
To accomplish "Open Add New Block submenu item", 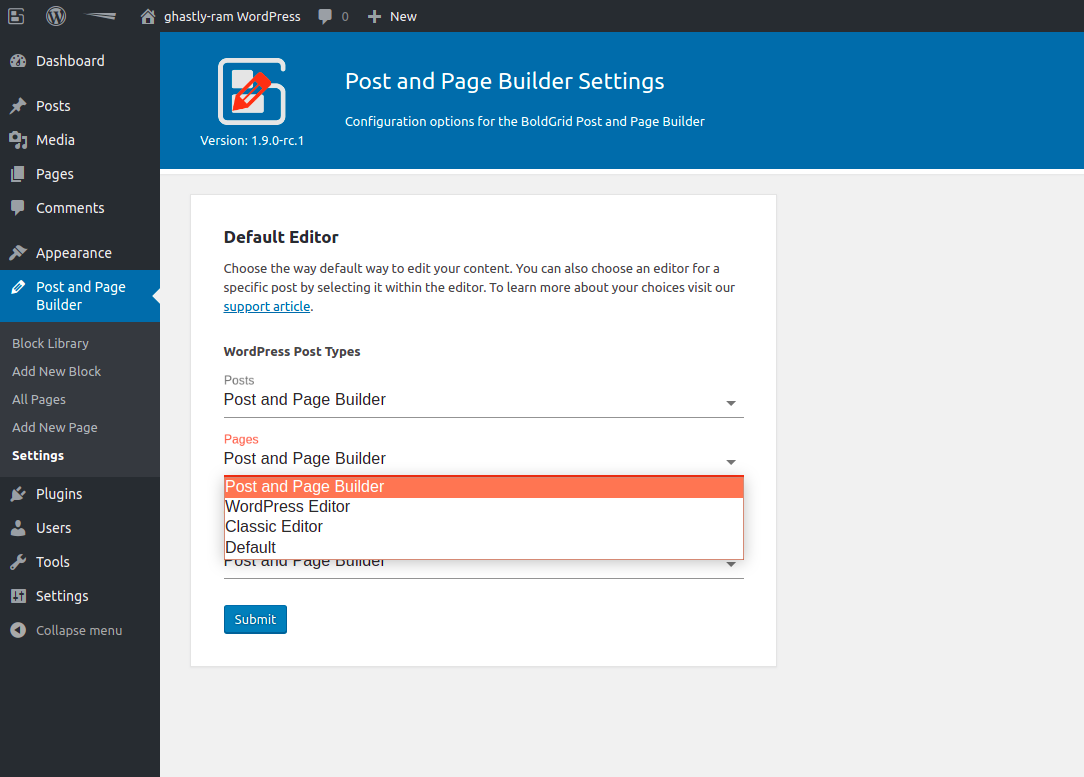I will [57, 371].
